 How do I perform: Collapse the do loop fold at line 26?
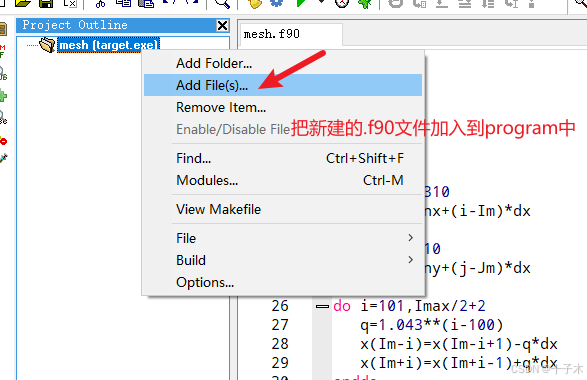pos(322,307)
